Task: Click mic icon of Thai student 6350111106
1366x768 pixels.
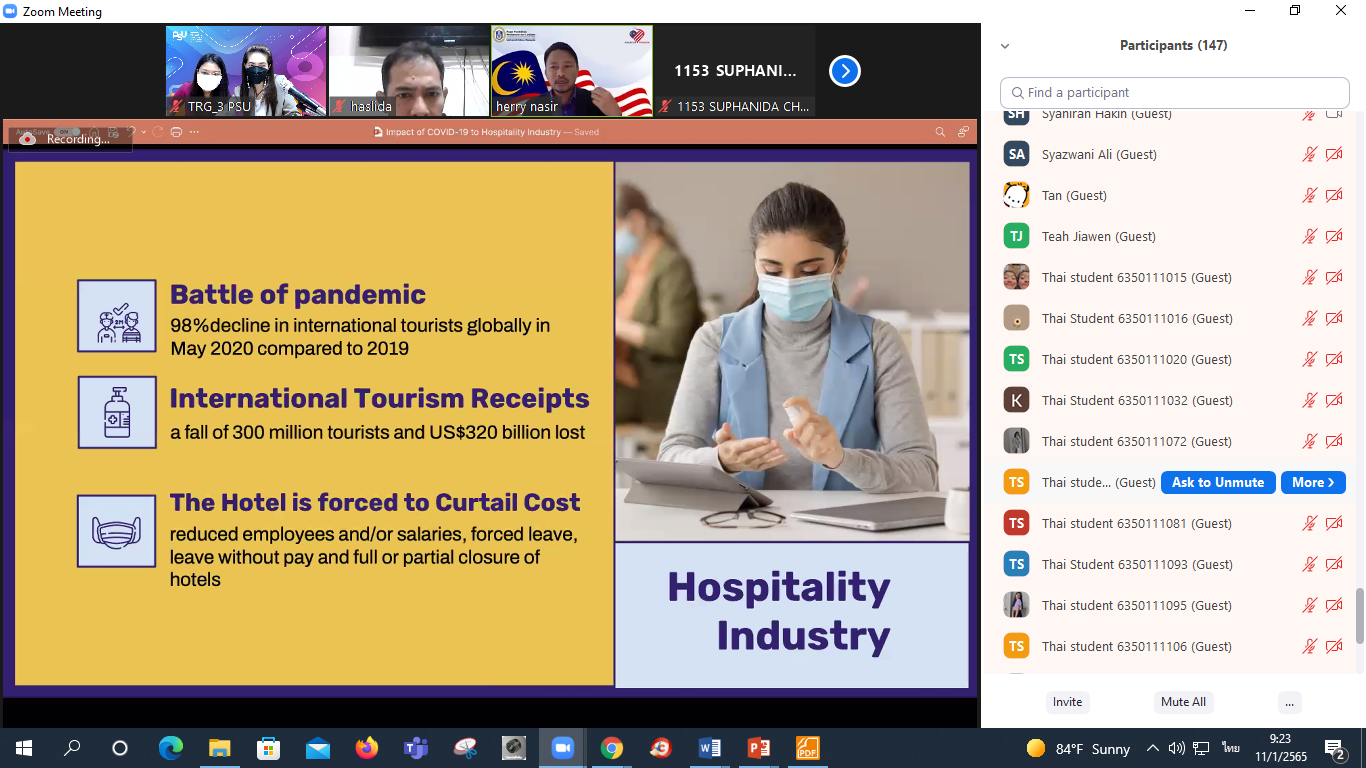Action: (x=1309, y=646)
